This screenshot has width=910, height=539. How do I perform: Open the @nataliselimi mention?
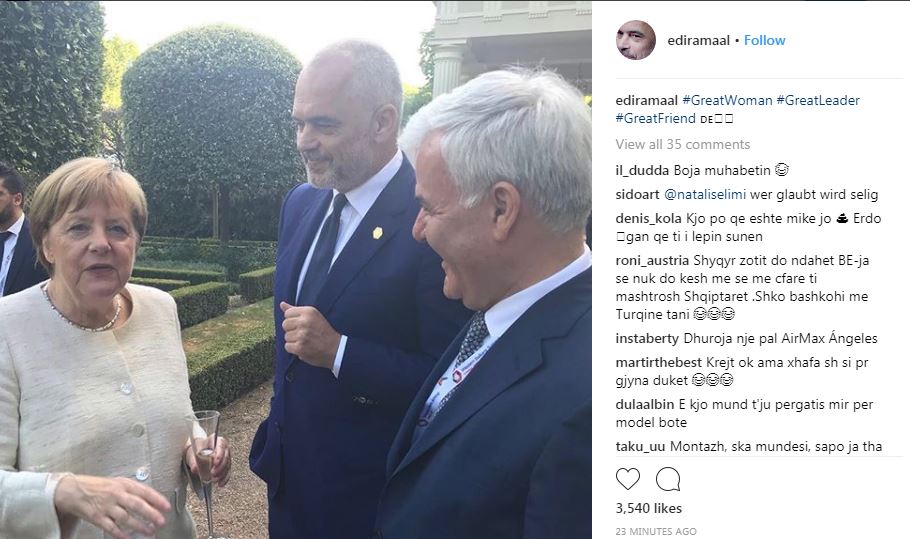coord(705,195)
